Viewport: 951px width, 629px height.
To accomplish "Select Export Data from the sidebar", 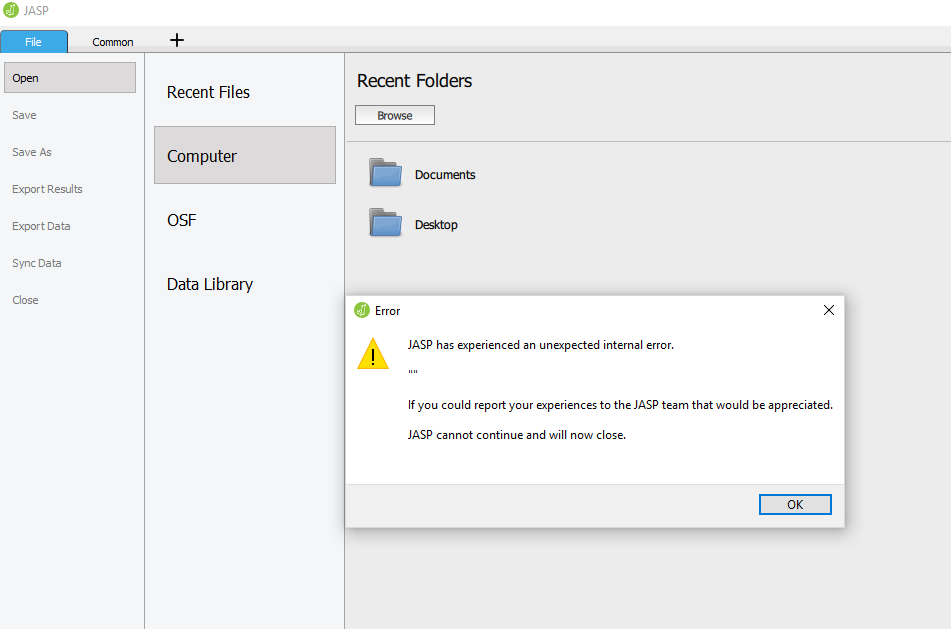I will point(40,226).
